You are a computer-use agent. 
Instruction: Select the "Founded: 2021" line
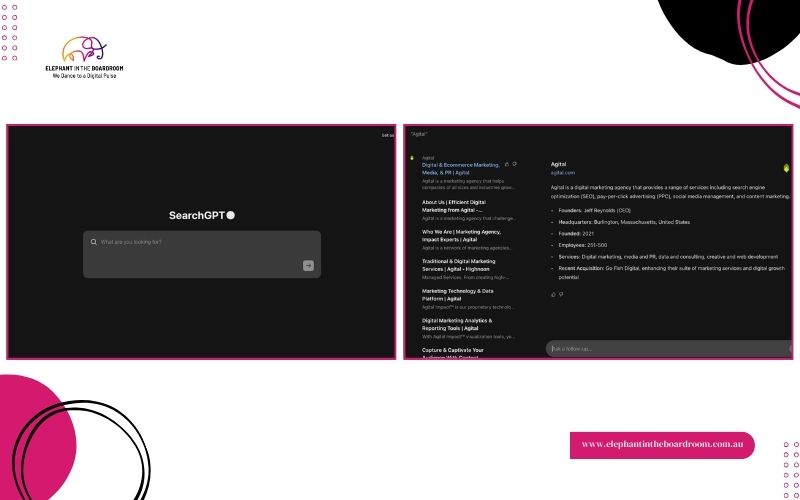(576, 234)
